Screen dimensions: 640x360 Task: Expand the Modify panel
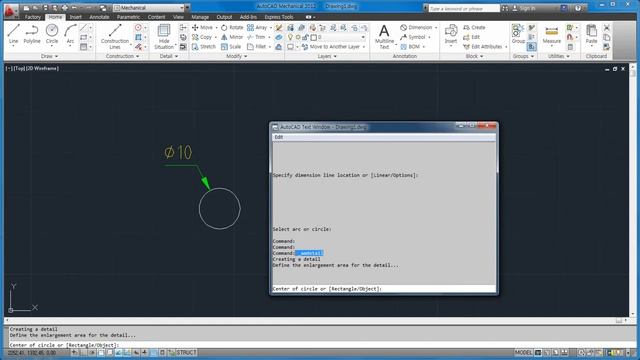[x=236, y=56]
